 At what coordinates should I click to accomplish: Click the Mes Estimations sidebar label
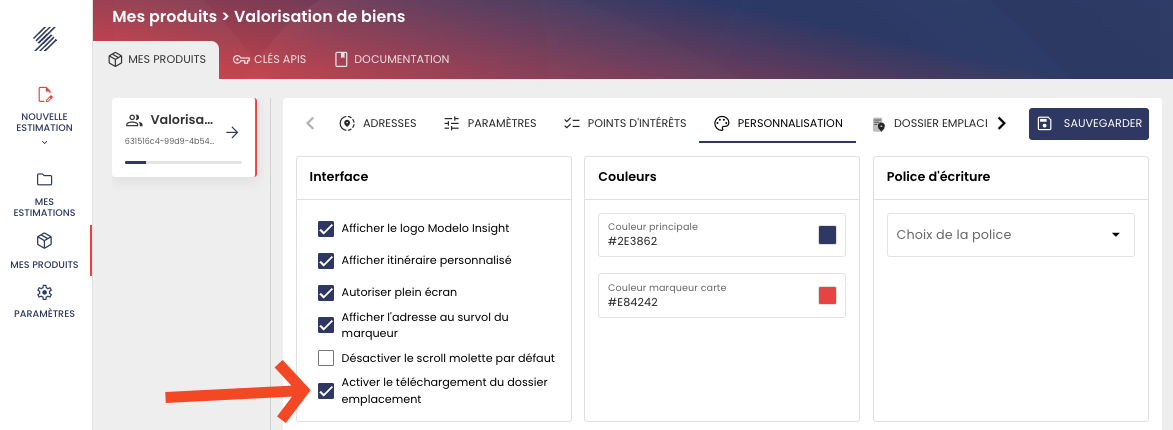[44, 207]
